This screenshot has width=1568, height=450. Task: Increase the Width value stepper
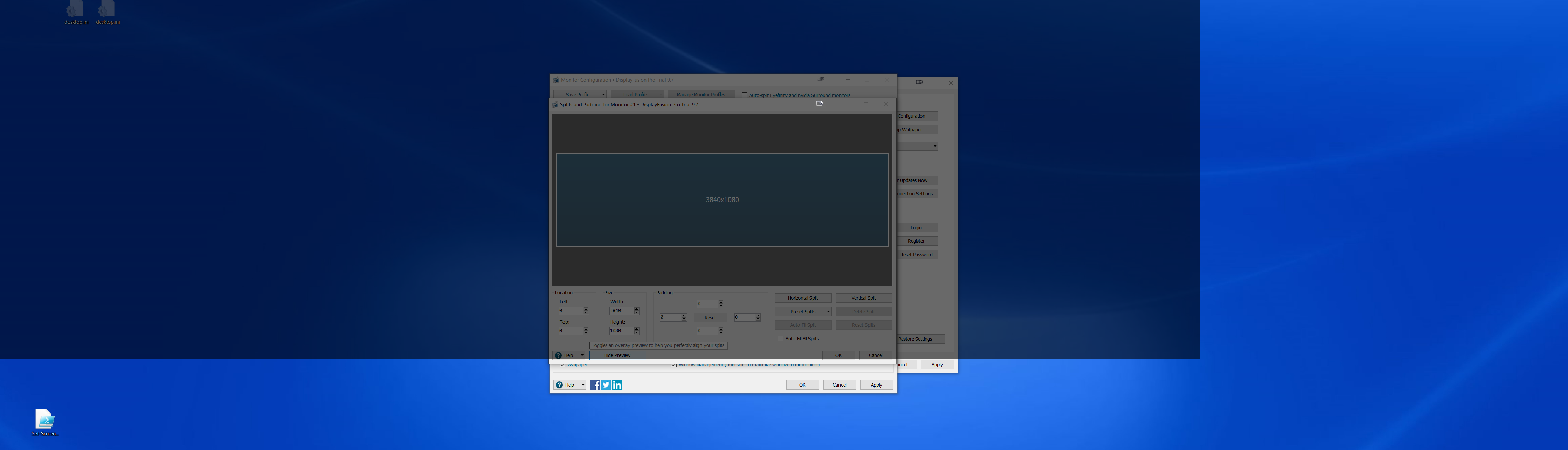637,309
